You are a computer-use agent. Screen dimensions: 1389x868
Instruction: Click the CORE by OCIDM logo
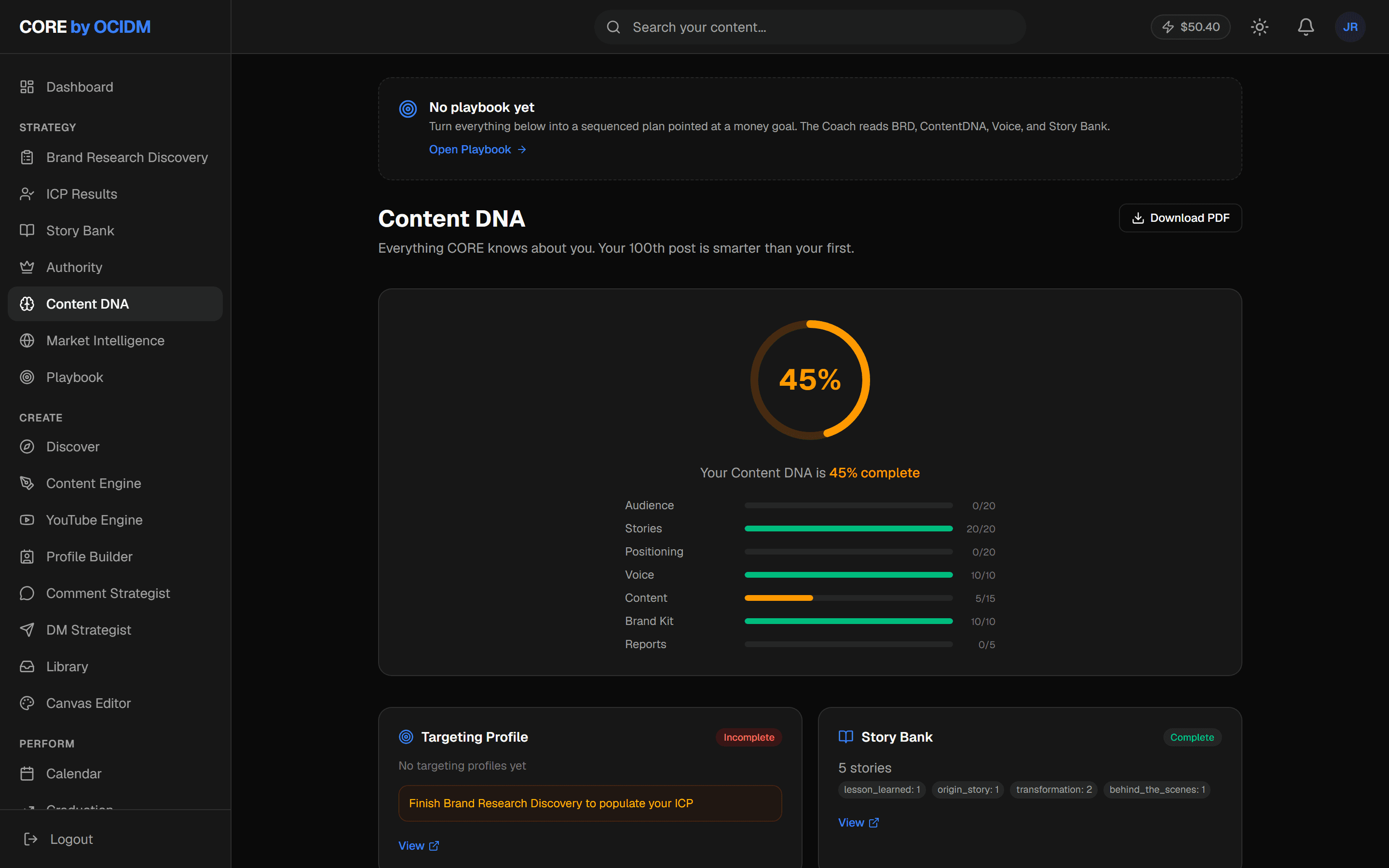point(85,27)
